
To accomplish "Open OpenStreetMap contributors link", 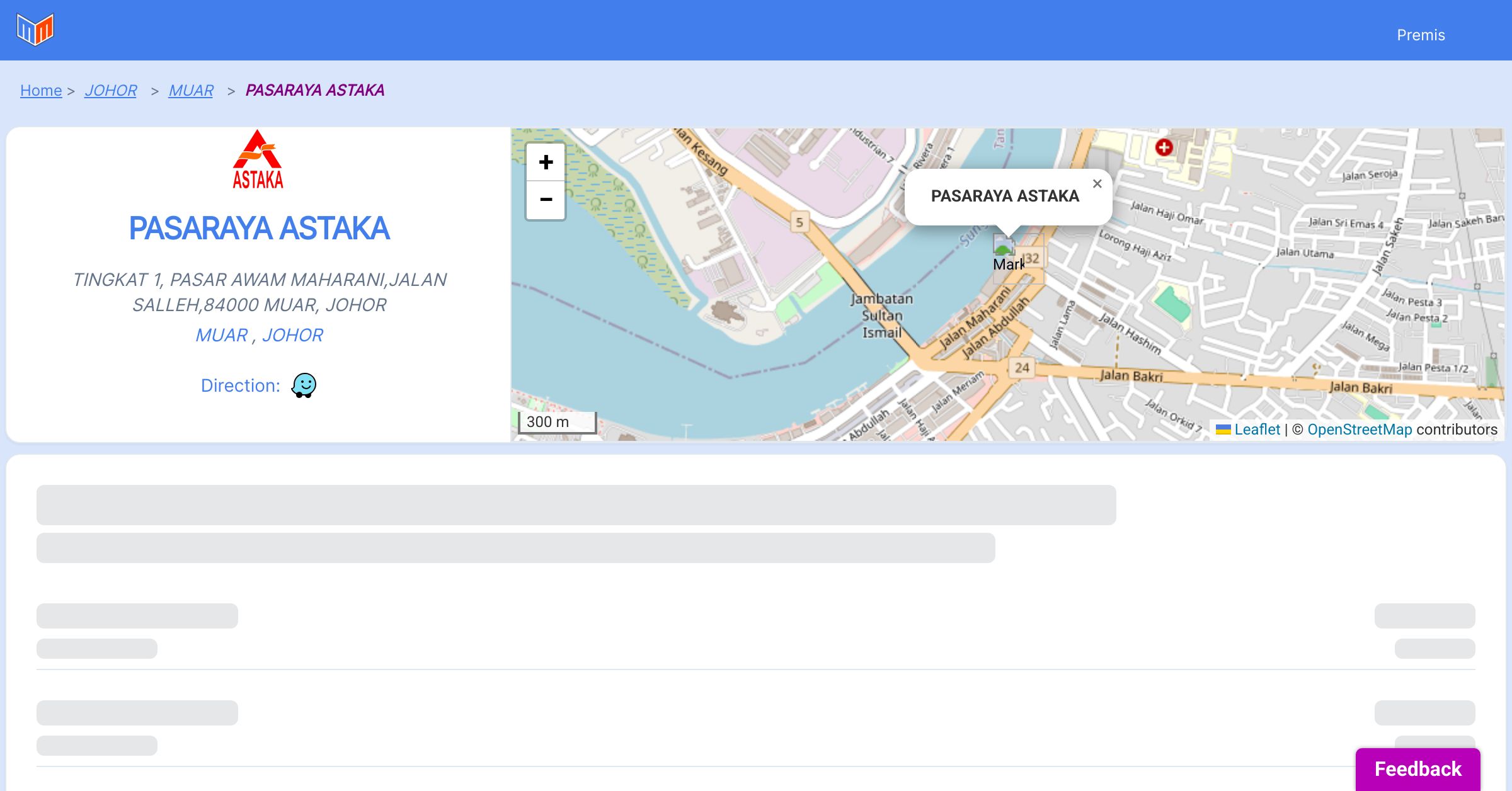I will tap(1360, 430).
